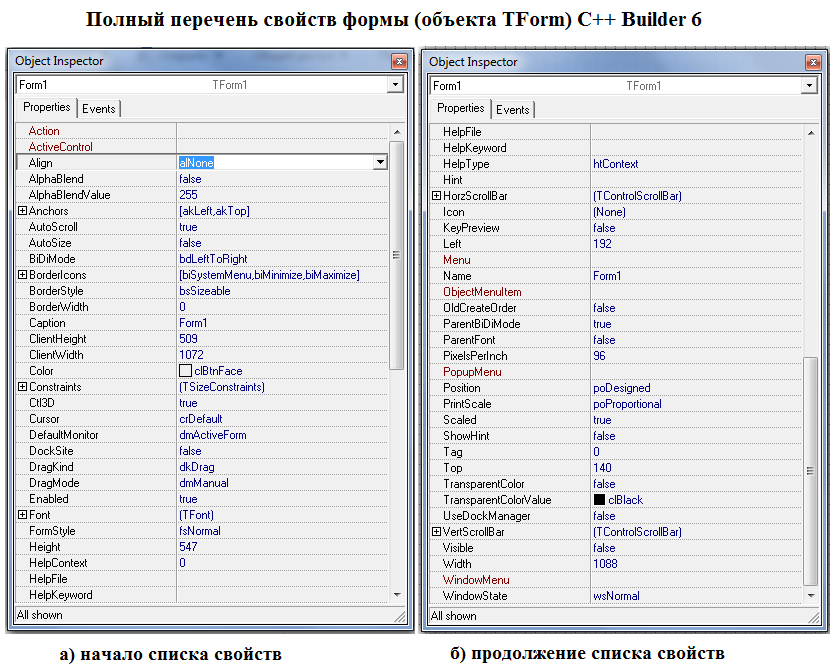Click the ClientHeight value 509
The width and height of the screenshot is (837, 672).
tap(188, 339)
